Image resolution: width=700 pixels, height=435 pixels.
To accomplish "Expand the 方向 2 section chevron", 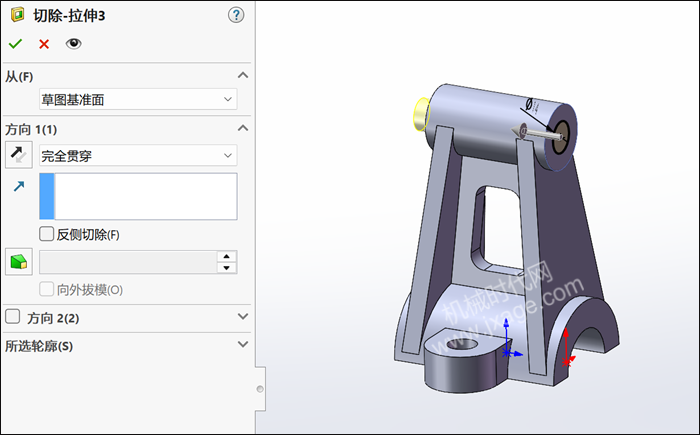I will pyautogui.click(x=242, y=317).
